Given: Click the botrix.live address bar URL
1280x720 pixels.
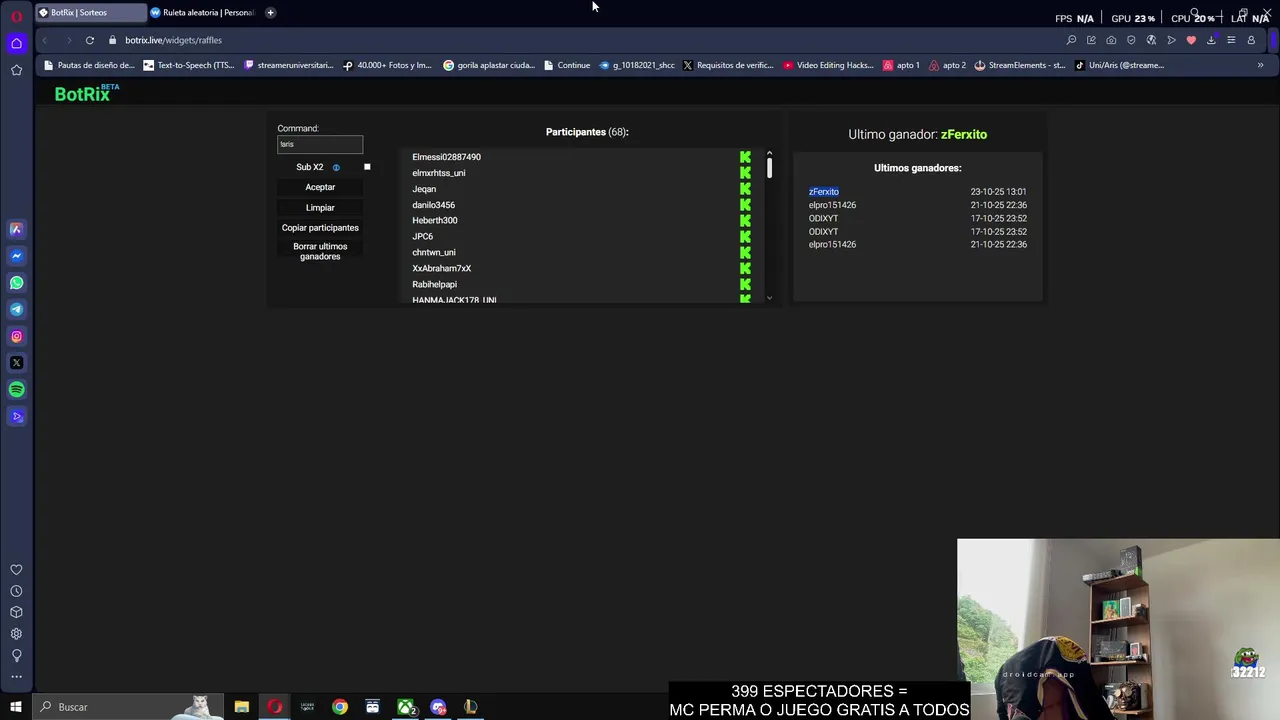Looking at the screenshot, I should pyautogui.click(x=173, y=40).
